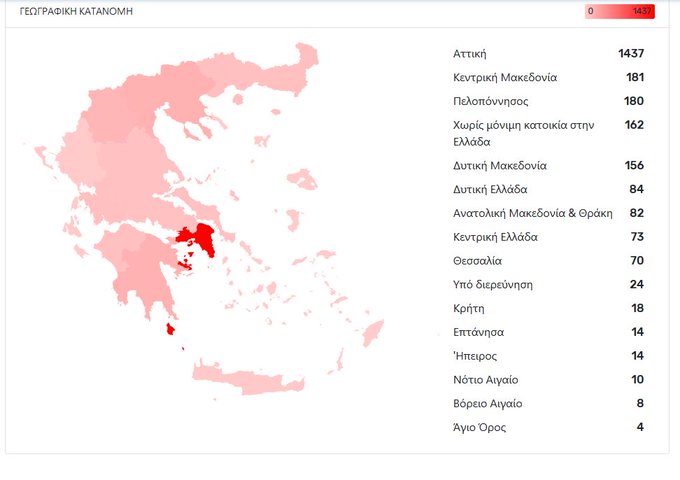This screenshot has height=480, width=680.
Task: Click Rhodes island on the map
Action: [x=373, y=333]
